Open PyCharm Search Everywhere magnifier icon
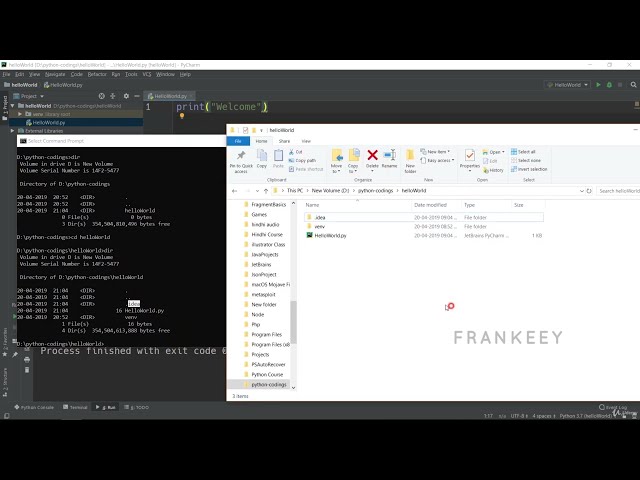Viewport: 640px width, 480px height. pos(633,85)
